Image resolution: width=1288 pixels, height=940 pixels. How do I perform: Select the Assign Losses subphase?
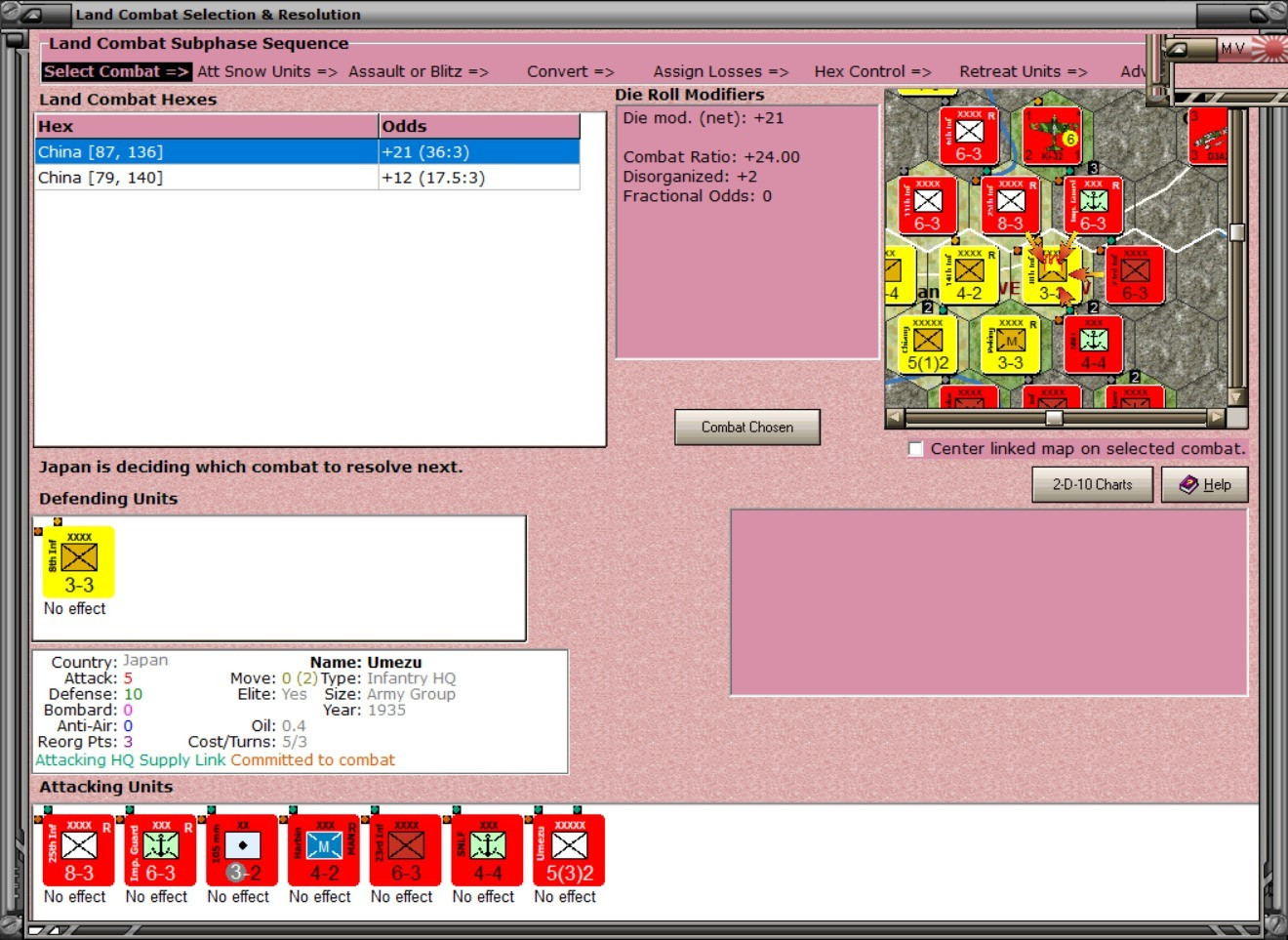point(720,71)
